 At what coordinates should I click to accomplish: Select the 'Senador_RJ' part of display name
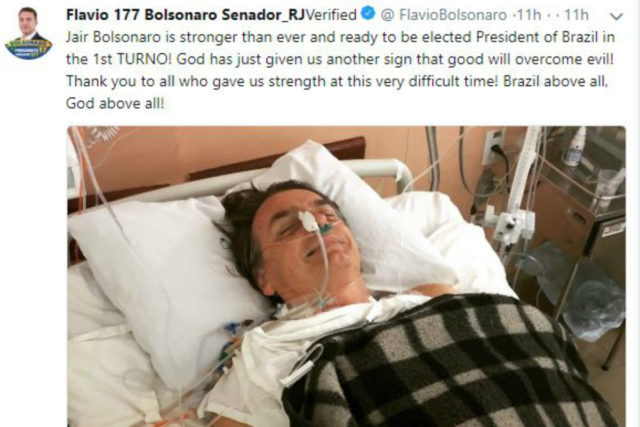[264, 15]
